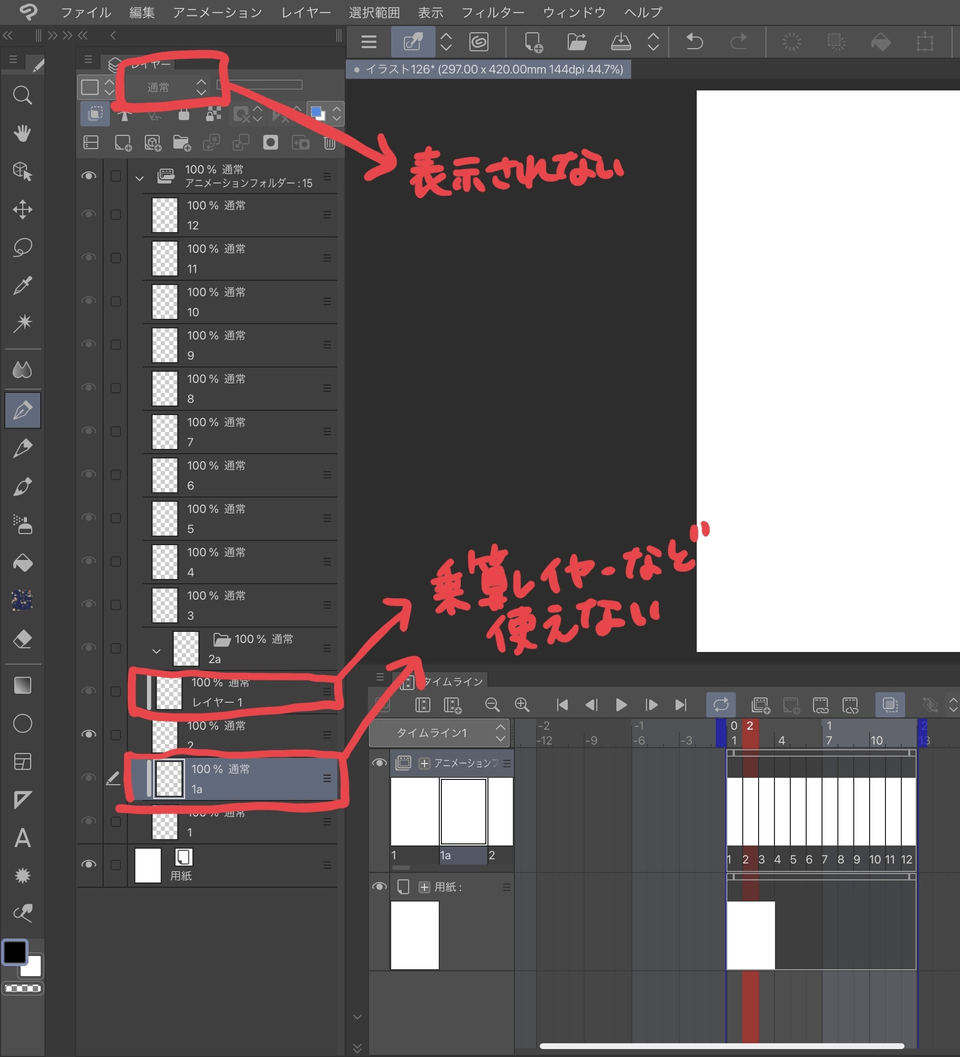The image size is (960, 1057).
Task: Select the Pen tool in the toolbar
Action: tap(22, 410)
